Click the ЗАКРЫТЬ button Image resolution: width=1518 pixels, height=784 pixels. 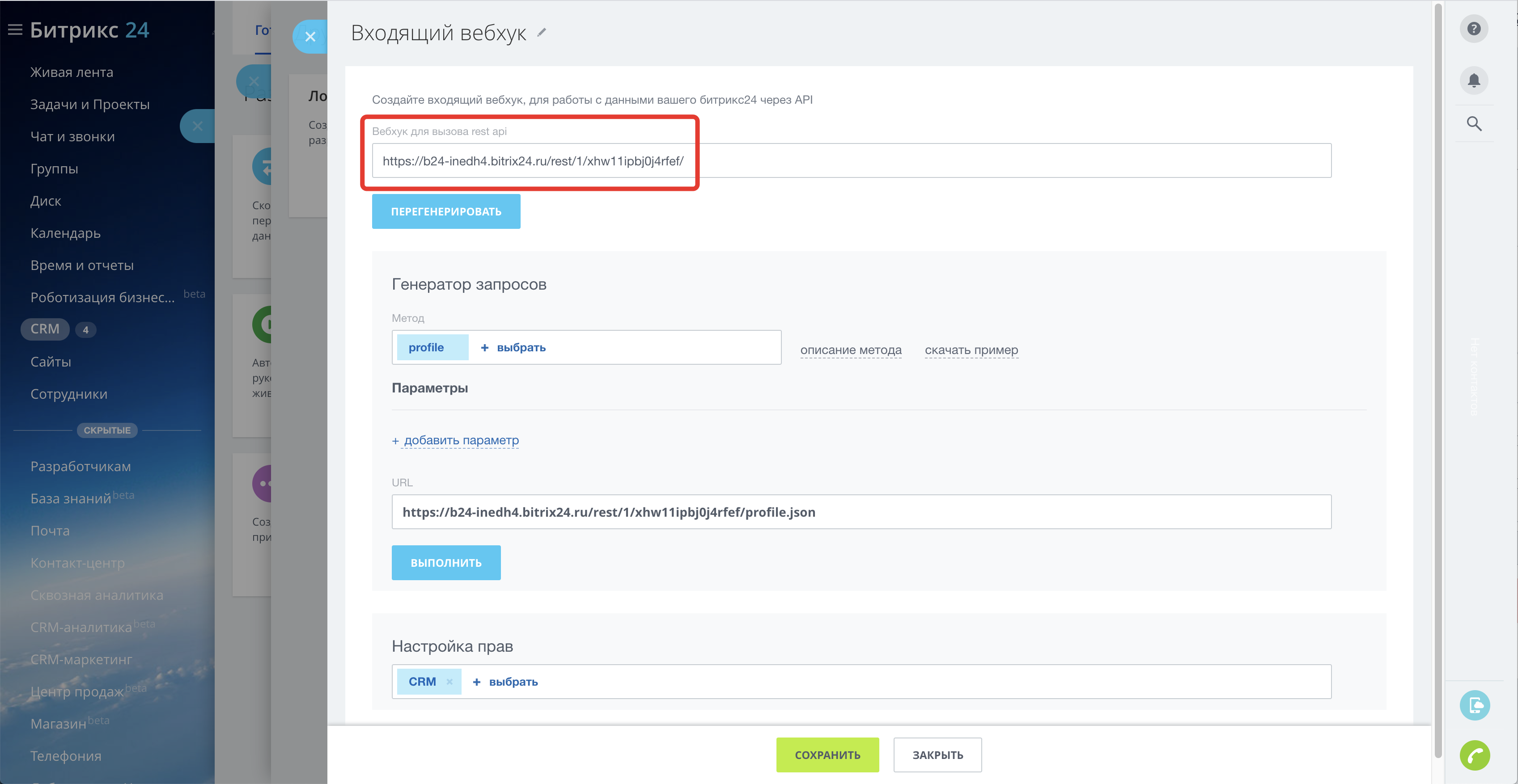[x=937, y=754]
